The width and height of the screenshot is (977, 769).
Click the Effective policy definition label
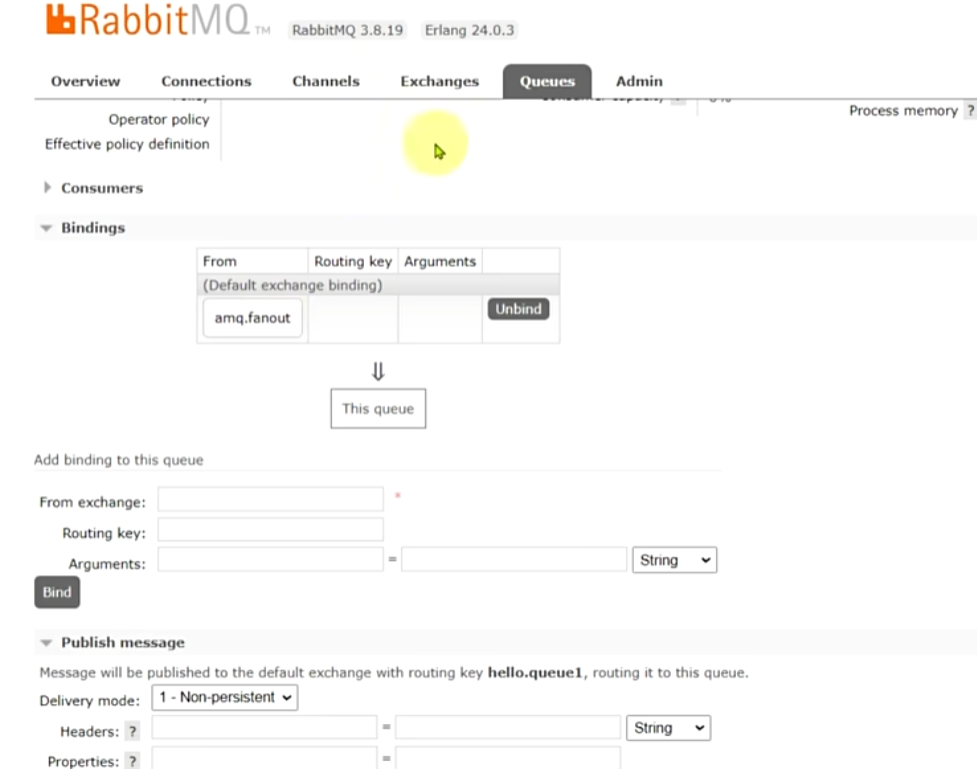click(x=127, y=144)
